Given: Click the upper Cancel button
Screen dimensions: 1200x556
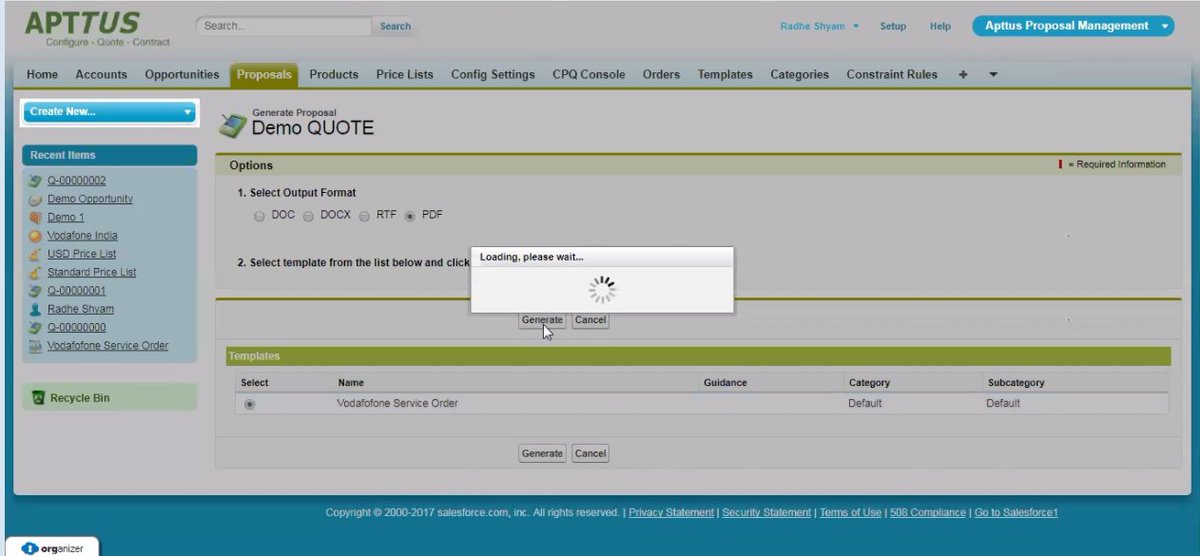Looking at the screenshot, I should coord(590,320).
